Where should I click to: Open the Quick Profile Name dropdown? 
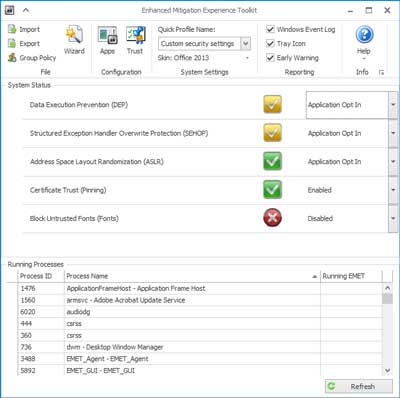pyautogui.click(x=246, y=44)
